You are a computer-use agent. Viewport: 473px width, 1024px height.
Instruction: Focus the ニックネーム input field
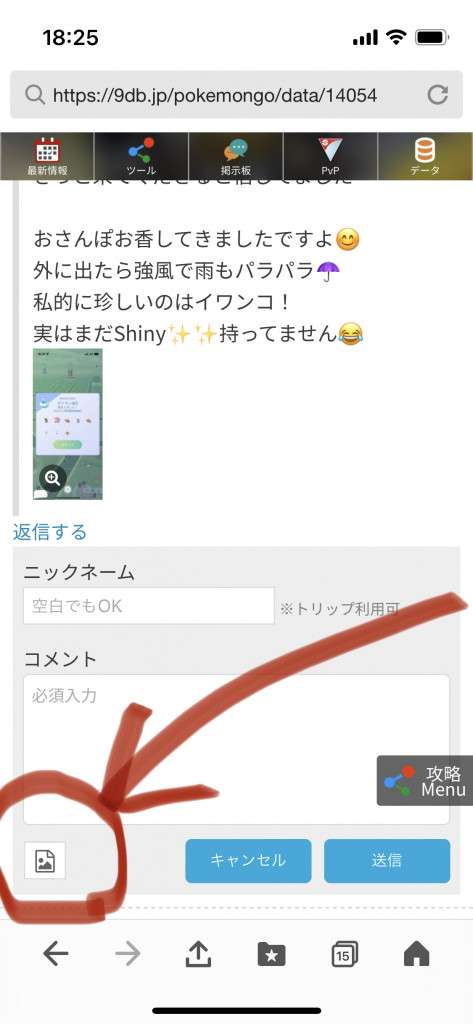click(x=149, y=605)
